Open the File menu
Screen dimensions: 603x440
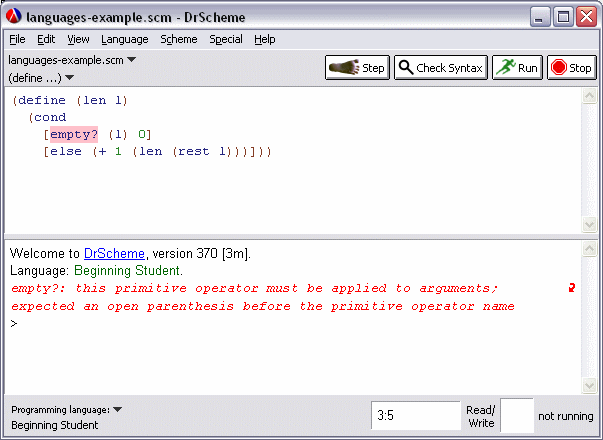pyautogui.click(x=17, y=39)
